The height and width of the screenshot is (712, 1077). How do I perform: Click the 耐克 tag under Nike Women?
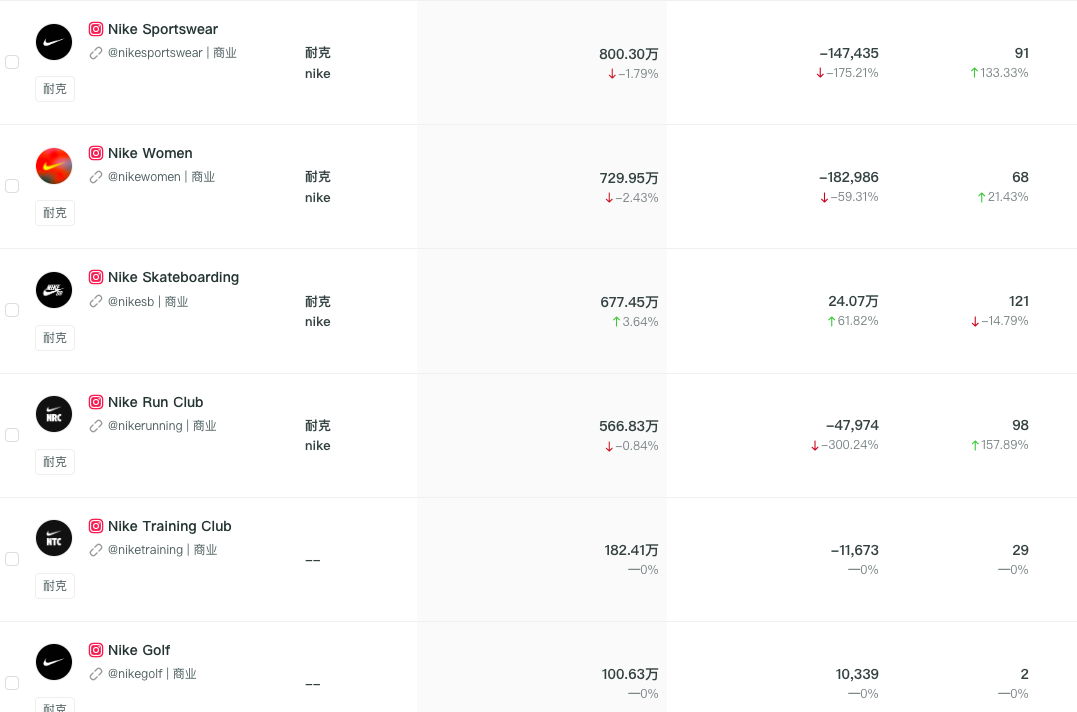click(55, 213)
